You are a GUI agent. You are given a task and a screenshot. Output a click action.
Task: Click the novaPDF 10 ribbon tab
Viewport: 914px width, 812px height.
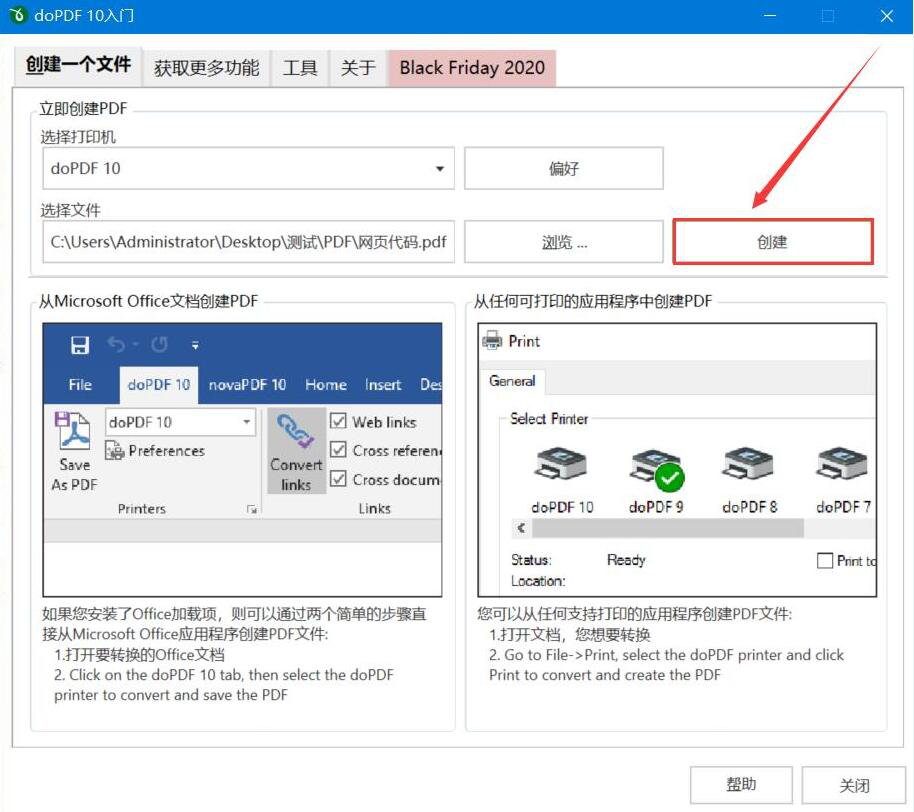click(247, 385)
